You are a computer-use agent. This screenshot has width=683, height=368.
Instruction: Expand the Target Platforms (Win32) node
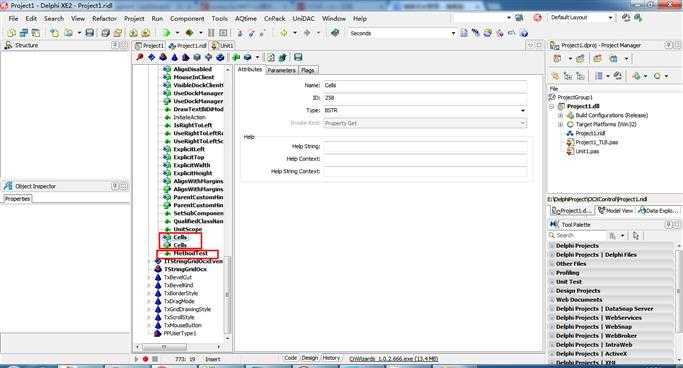561,125
